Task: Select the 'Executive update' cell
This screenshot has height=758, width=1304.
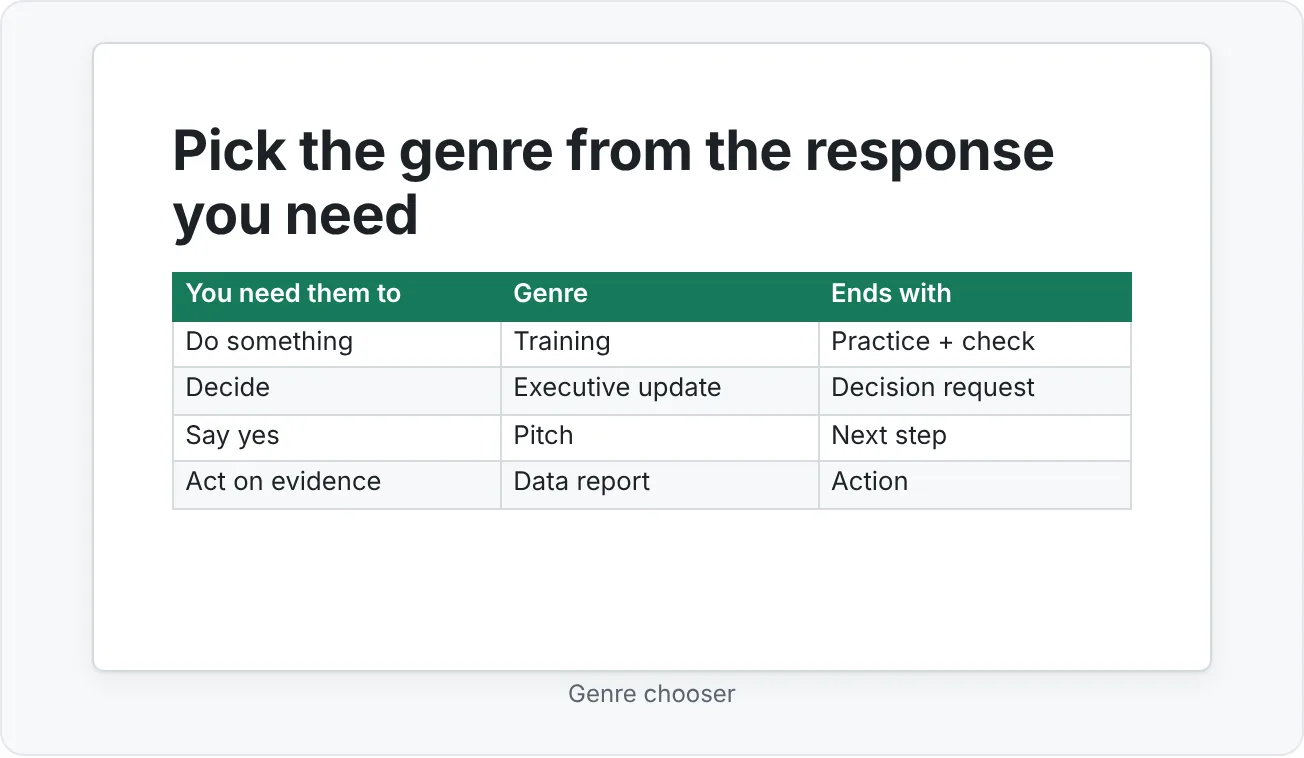Action: [660, 389]
